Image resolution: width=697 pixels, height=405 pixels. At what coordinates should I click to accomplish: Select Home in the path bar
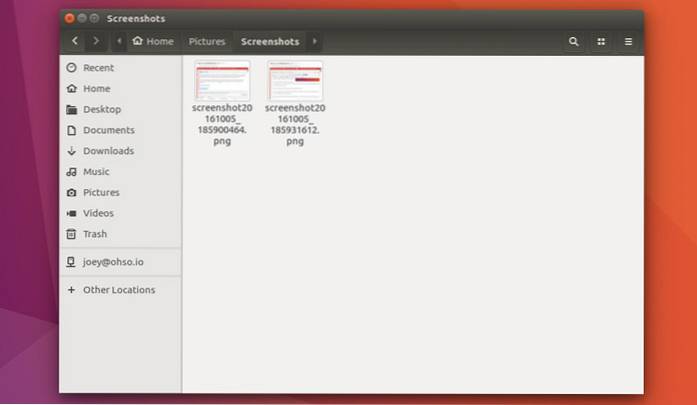pos(153,41)
